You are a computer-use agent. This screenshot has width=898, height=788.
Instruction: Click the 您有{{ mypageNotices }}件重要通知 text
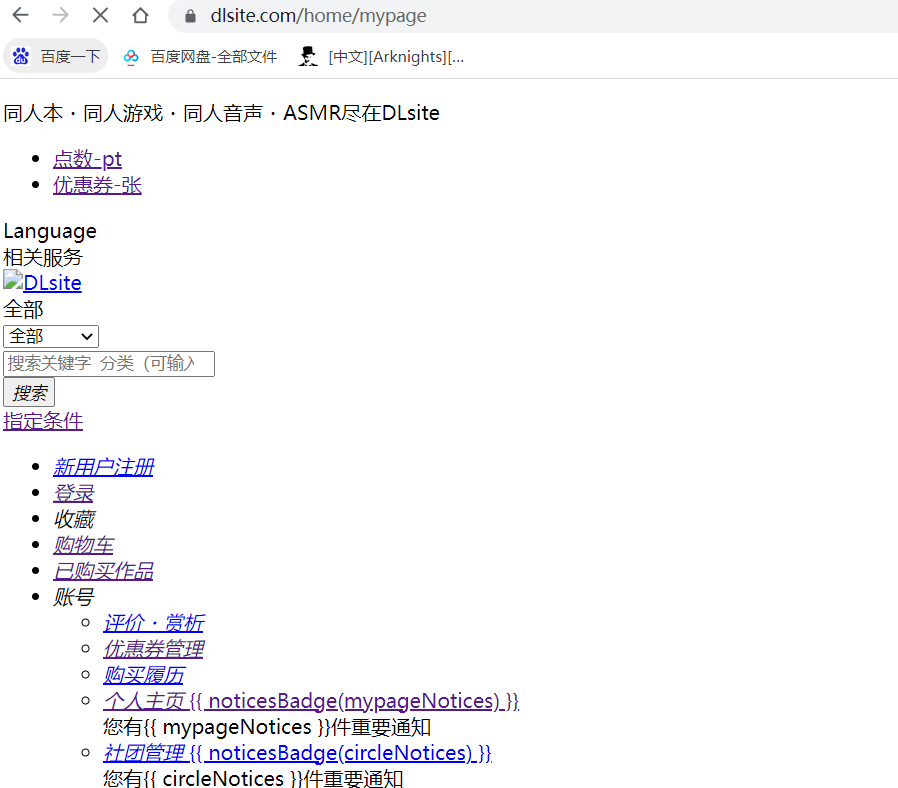tap(267, 727)
